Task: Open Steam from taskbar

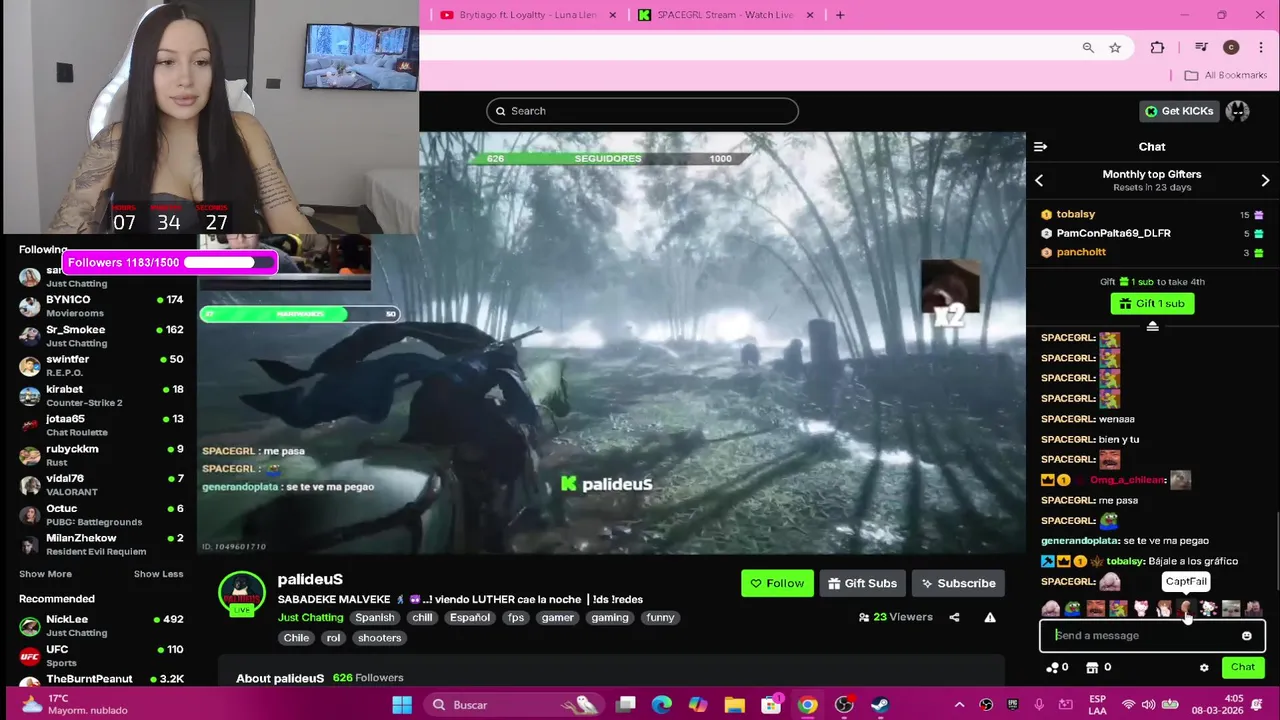Action: 880,705
